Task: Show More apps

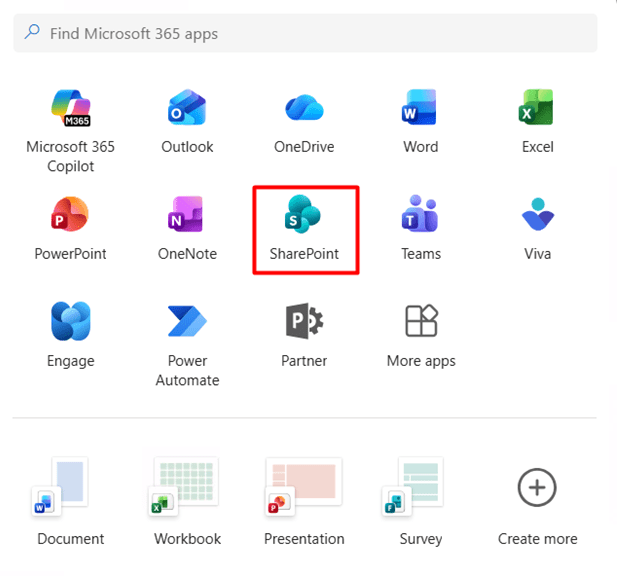Action: coord(420,323)
